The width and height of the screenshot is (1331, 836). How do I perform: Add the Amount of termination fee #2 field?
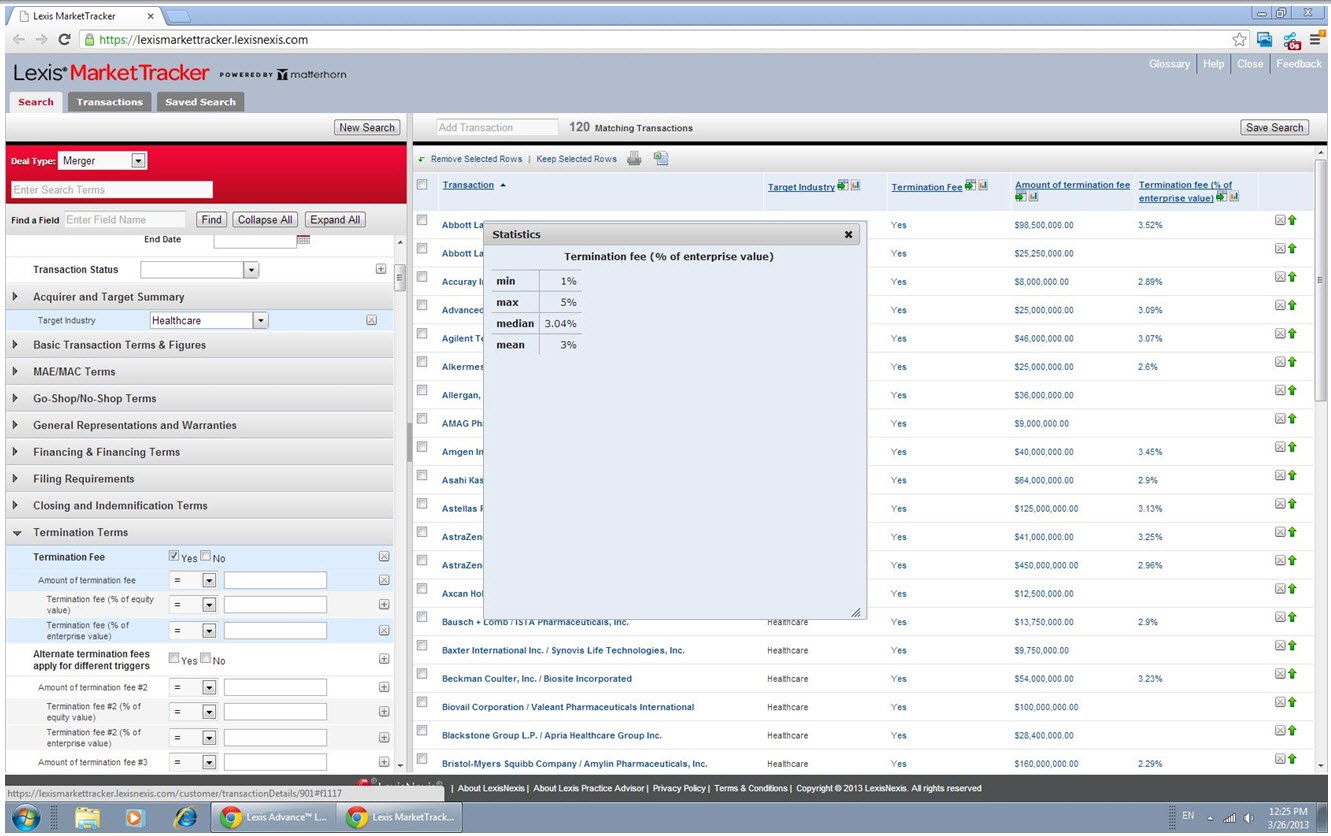(384, 687)
